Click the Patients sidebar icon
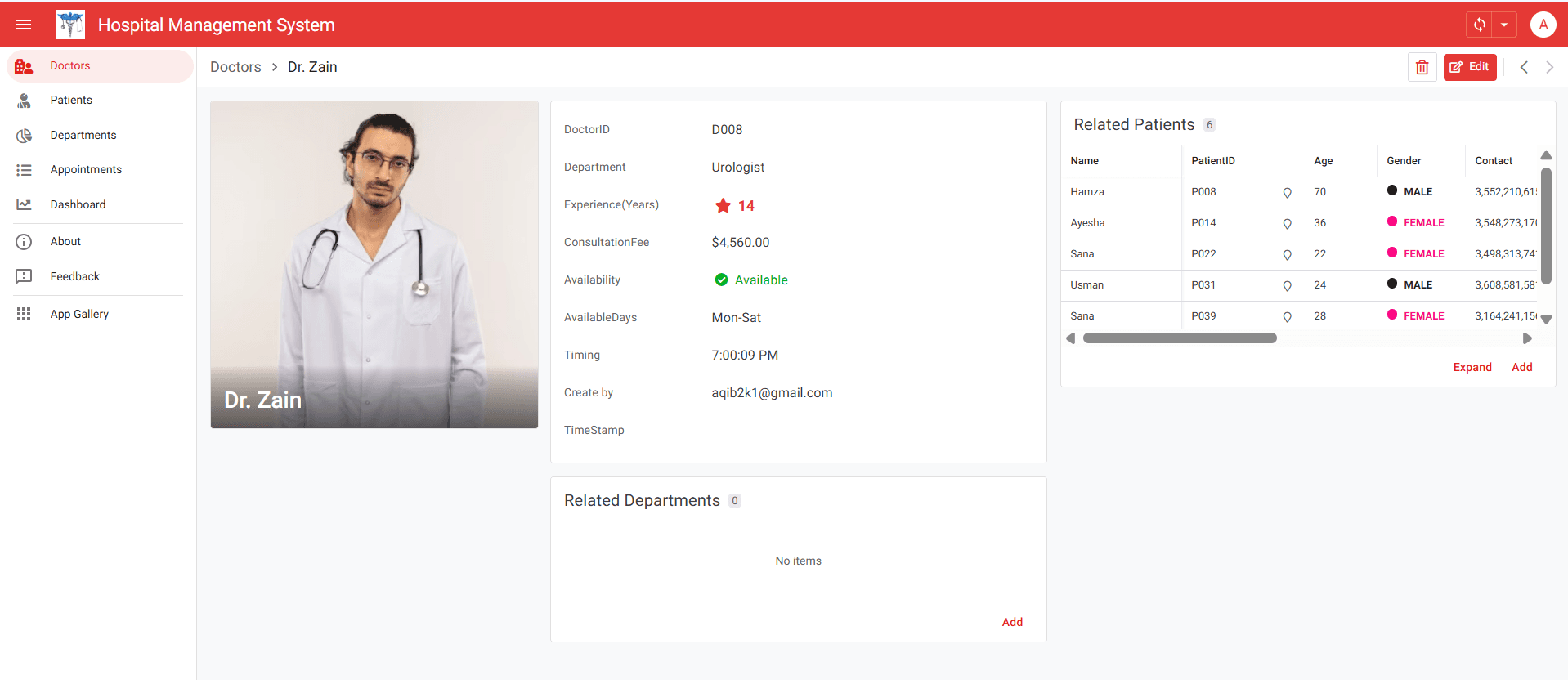 [24, 101]
